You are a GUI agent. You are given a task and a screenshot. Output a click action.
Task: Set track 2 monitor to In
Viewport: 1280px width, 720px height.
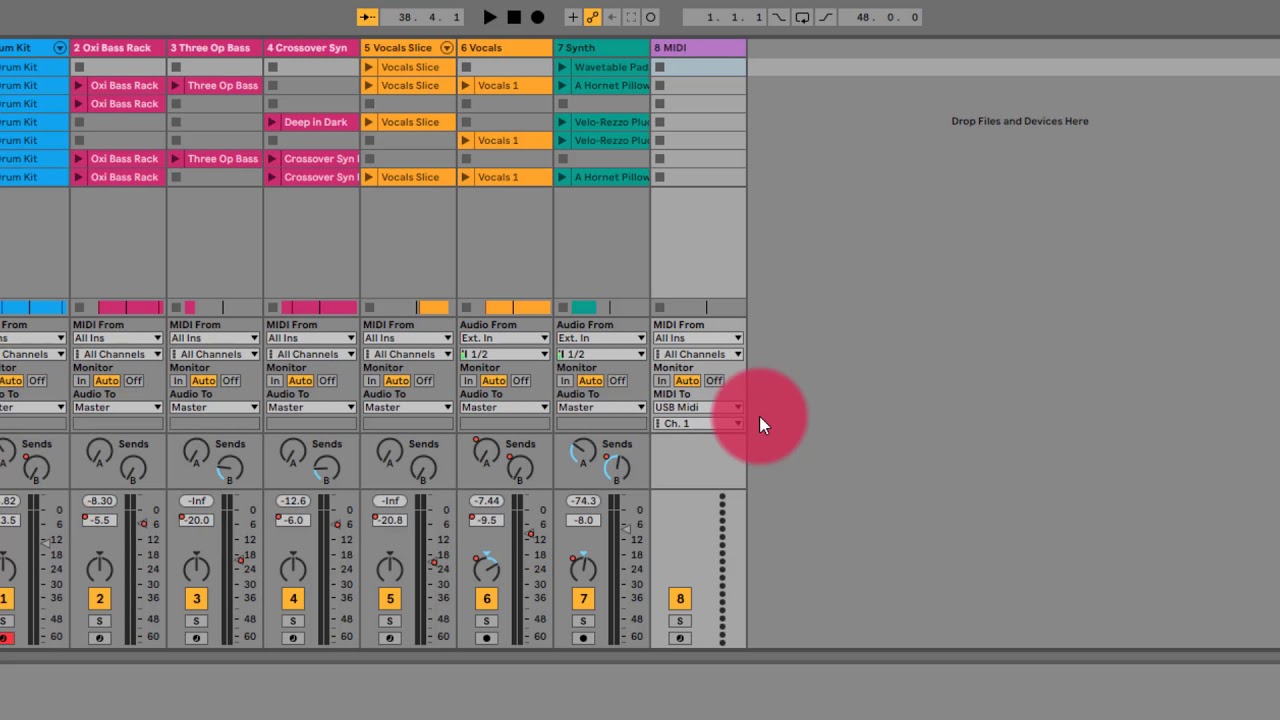coord(82,381)
